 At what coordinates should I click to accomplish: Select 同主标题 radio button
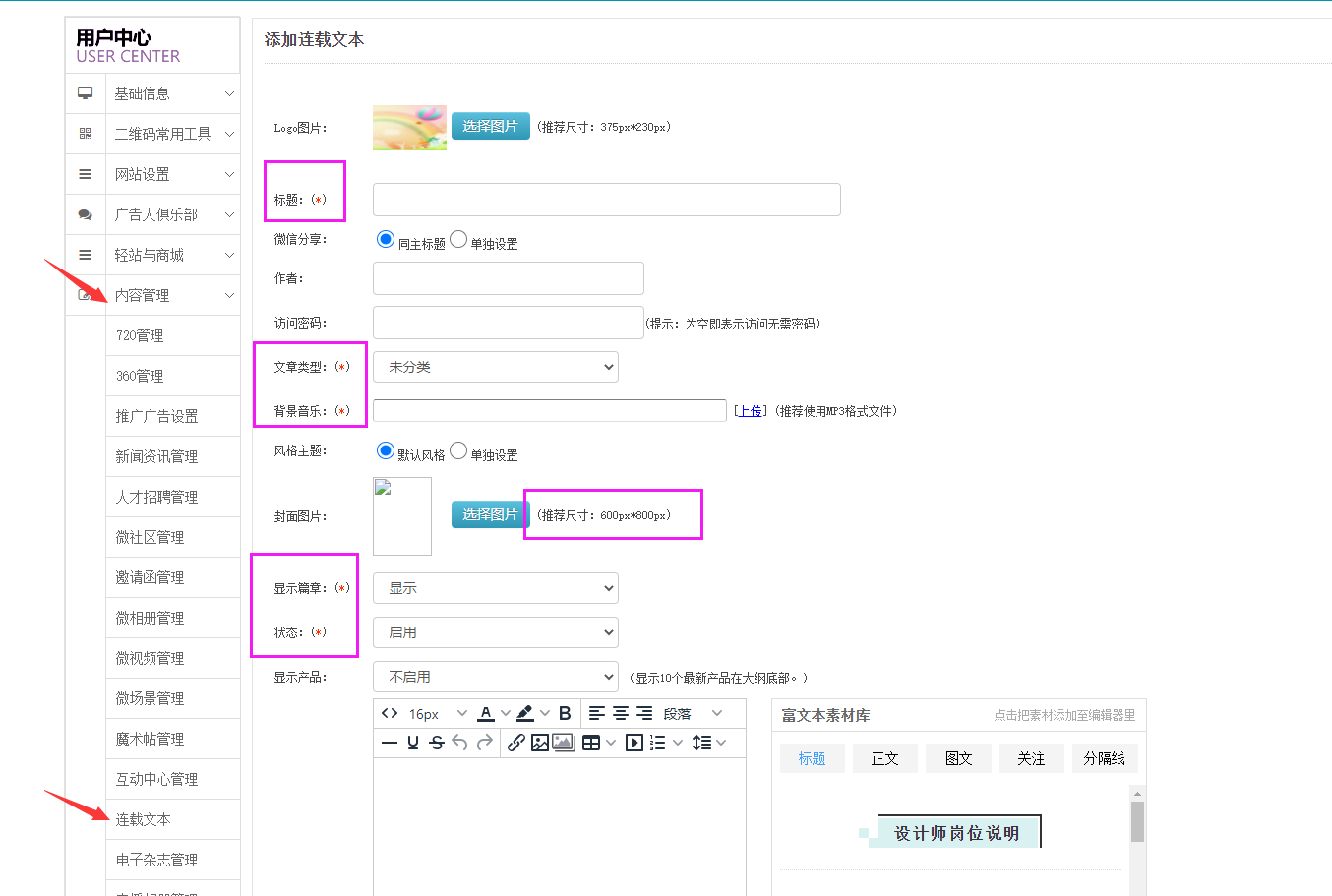coord(386,239)
